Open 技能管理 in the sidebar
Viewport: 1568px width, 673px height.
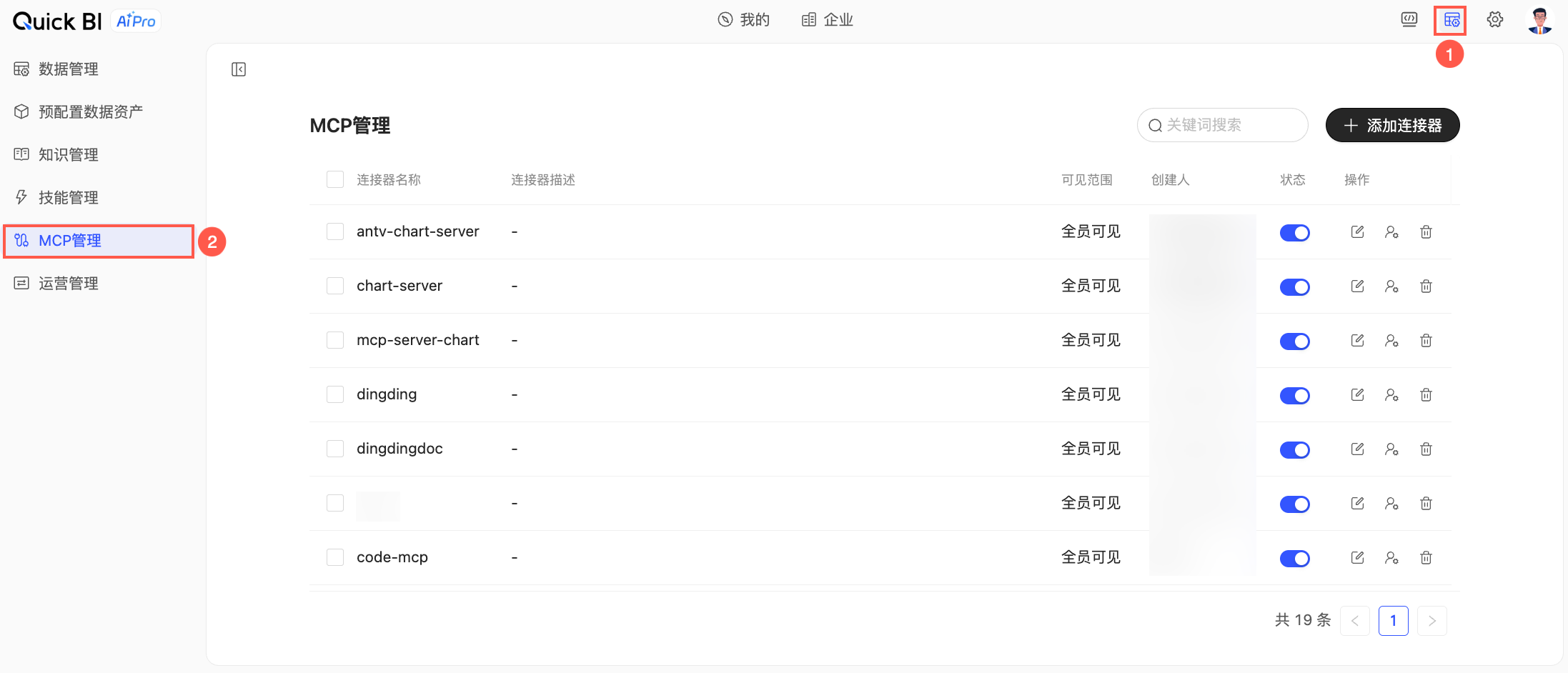click(x=98, y=198)
